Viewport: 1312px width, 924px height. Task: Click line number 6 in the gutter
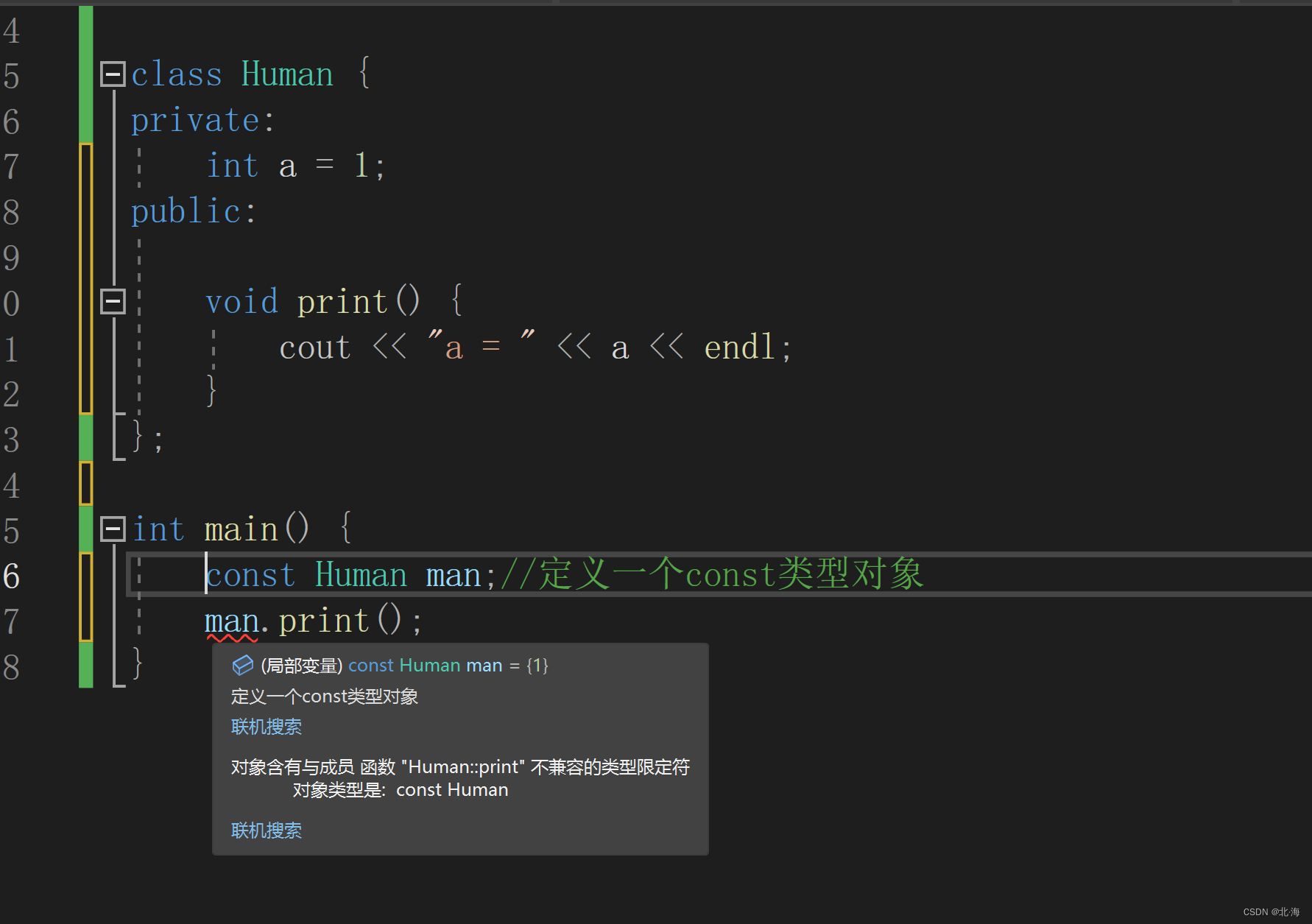(x=11, y=576)
